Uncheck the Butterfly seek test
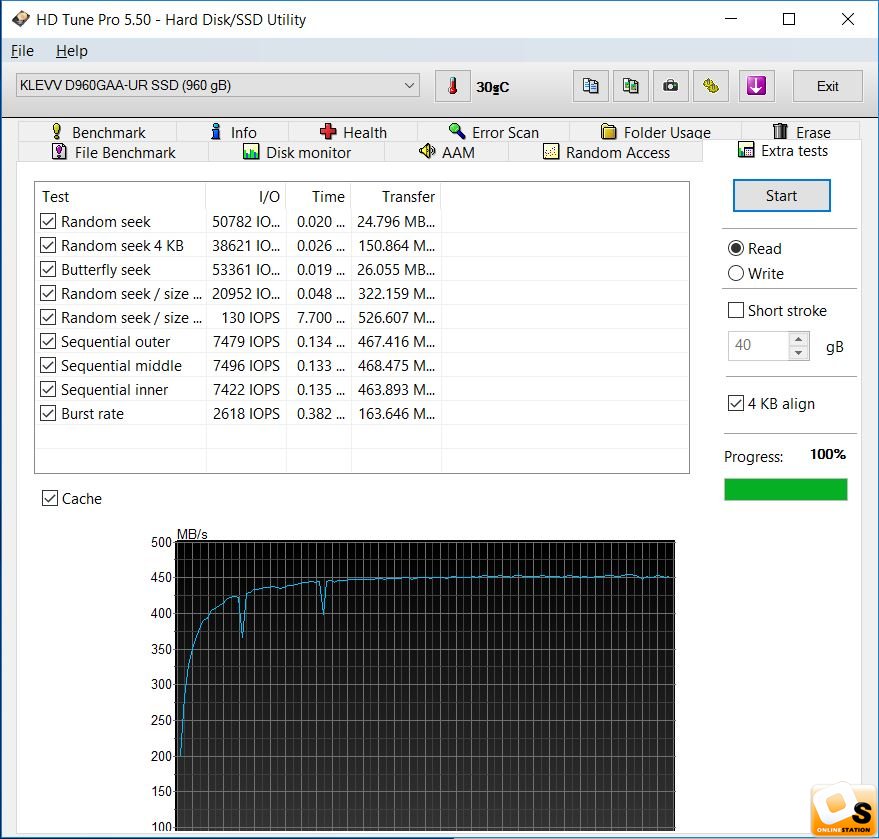The image size is (879, 839). pos(48,270)
